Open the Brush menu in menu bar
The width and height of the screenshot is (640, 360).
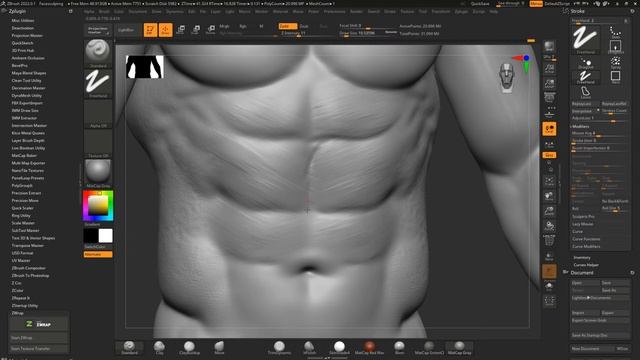[x=104, y=12]
